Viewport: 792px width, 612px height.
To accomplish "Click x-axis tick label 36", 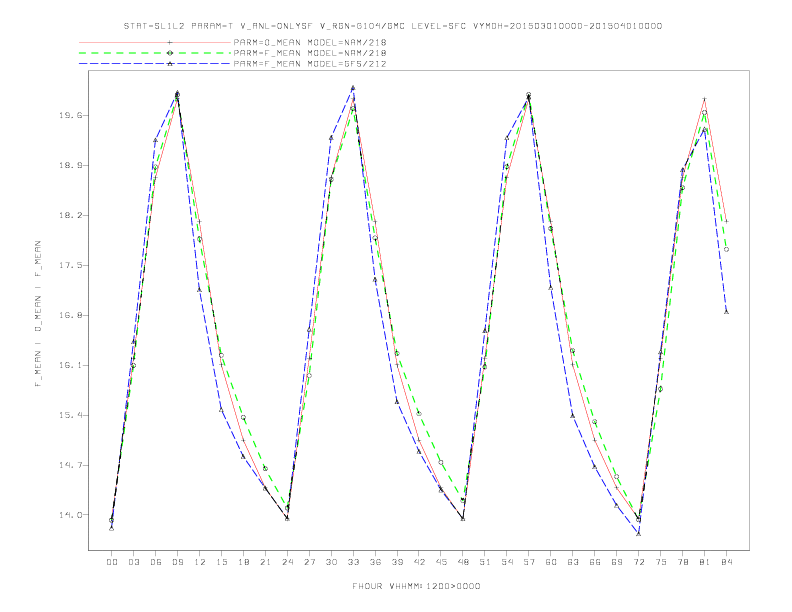I will point(375,562).
